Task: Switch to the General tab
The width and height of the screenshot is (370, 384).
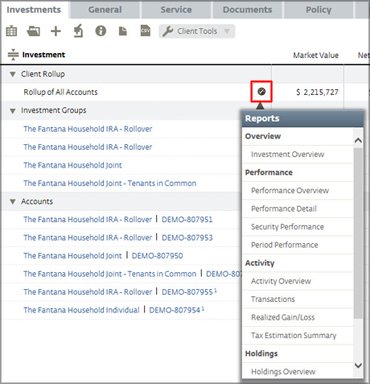Action: point(105,10)
